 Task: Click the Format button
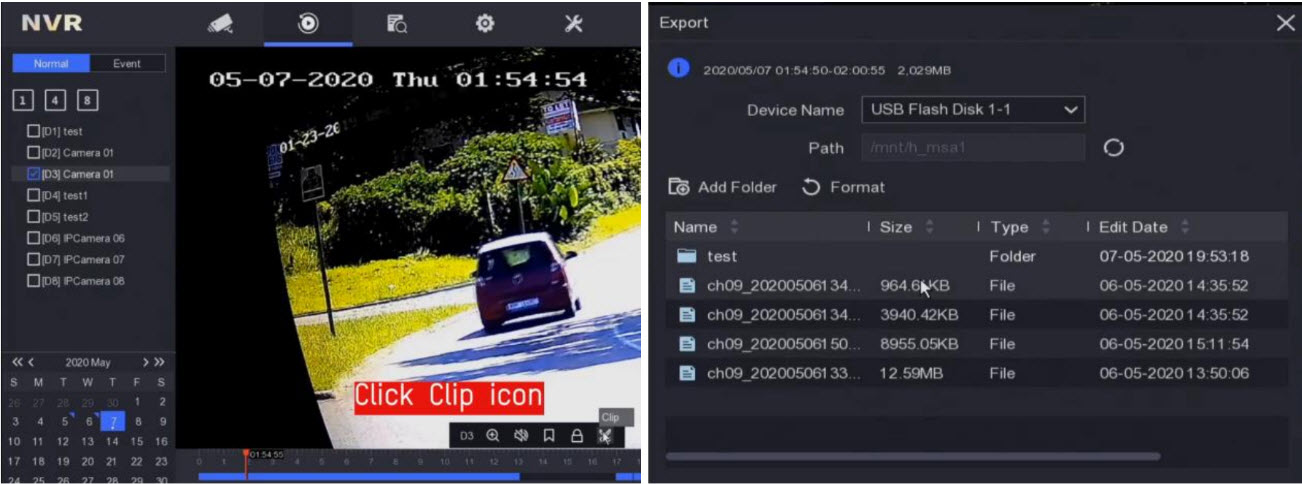(844, 187)
